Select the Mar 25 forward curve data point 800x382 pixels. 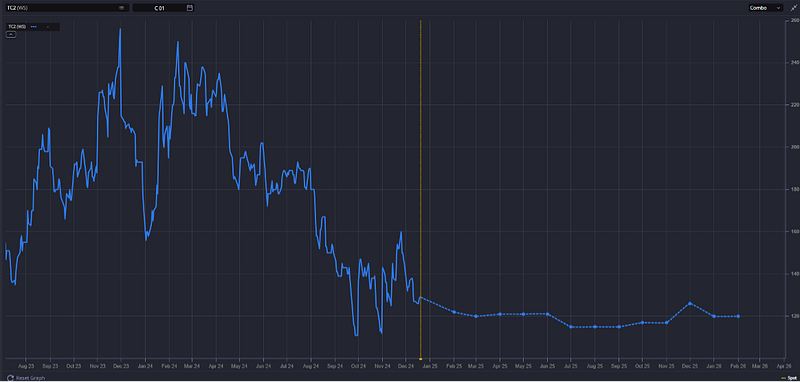click(x=476, y=316)
